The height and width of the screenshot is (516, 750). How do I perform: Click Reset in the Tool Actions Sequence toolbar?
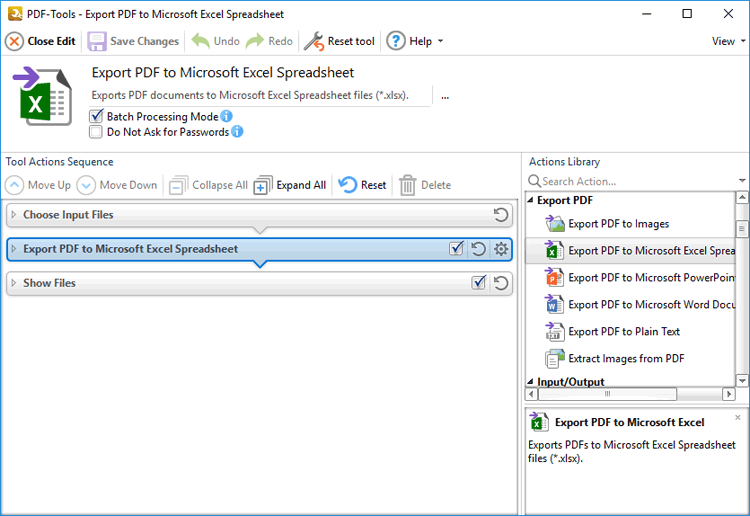[362, 185]
